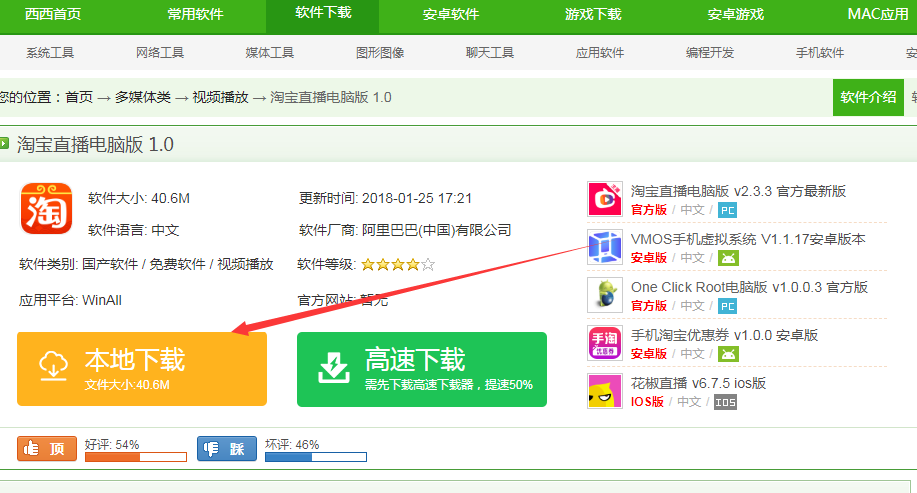The height and width of the screenshot is (493, 917).
Task: Click 视频播放 in the breadcrumb
Action: coord(220,97)
